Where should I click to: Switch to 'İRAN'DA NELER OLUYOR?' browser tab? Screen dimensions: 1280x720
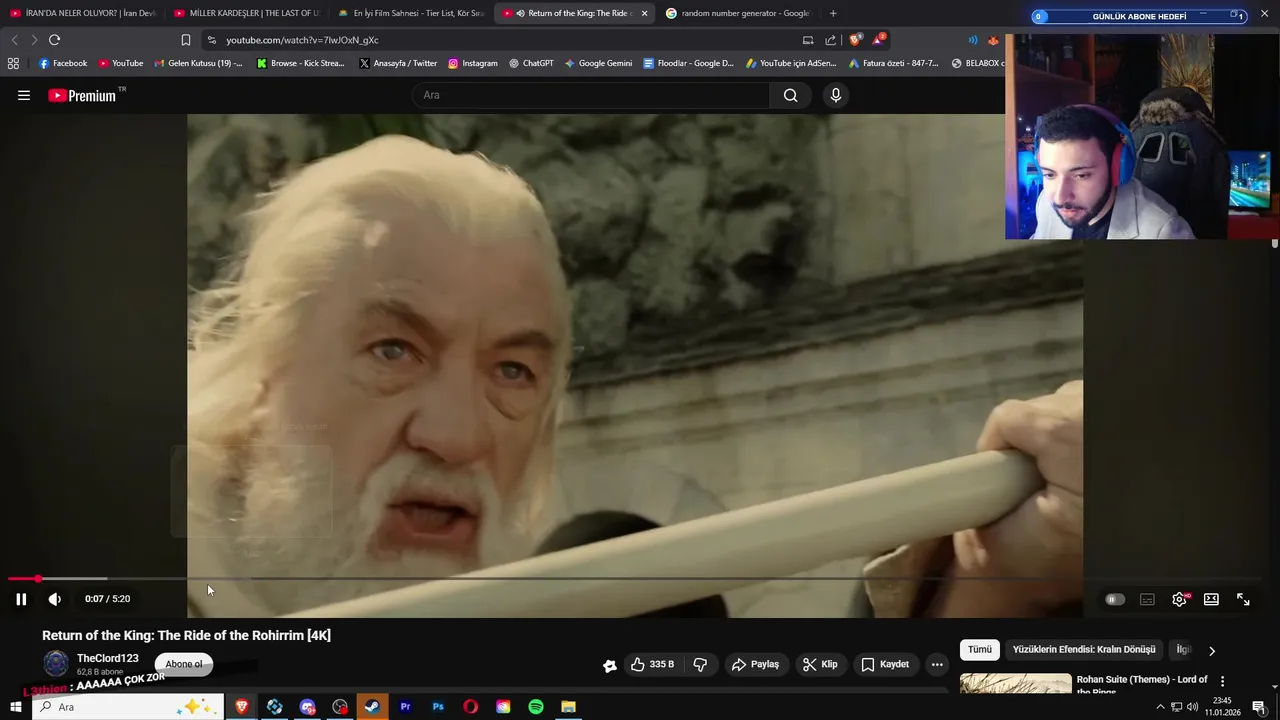pos(83,13)
